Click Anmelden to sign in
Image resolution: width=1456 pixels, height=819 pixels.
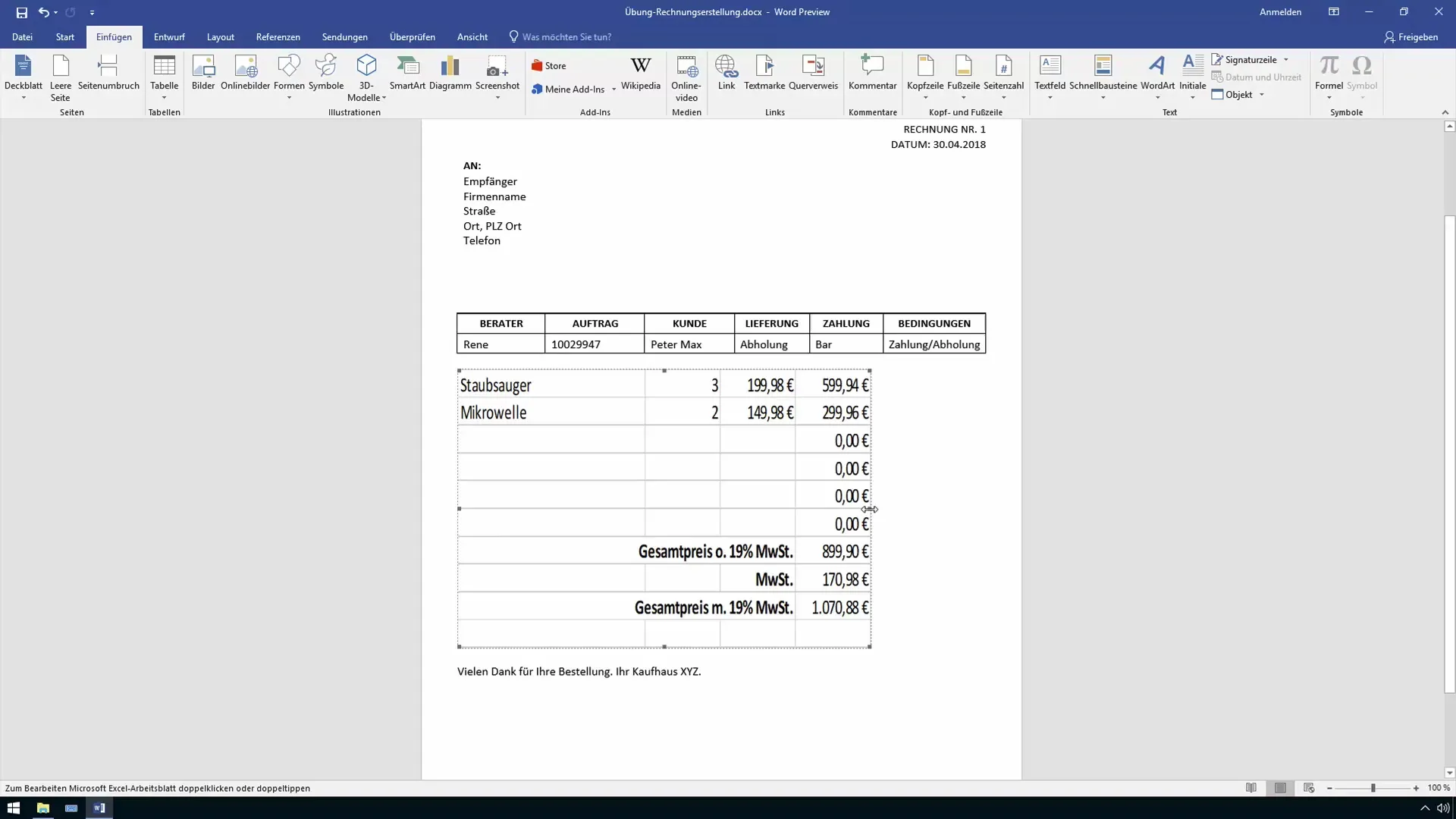coord(1280,12)
